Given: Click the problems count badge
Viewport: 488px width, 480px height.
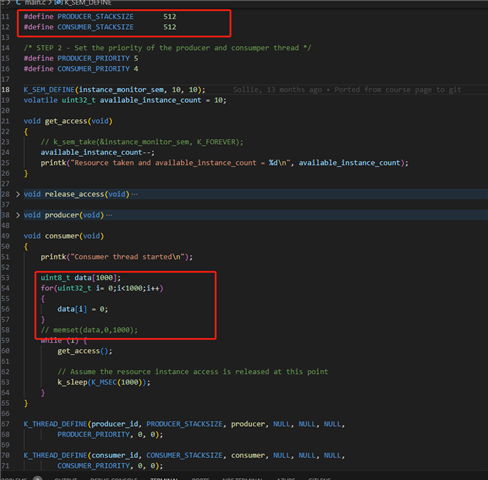Looking at the screenshot, I should click(x=37, y=478).
